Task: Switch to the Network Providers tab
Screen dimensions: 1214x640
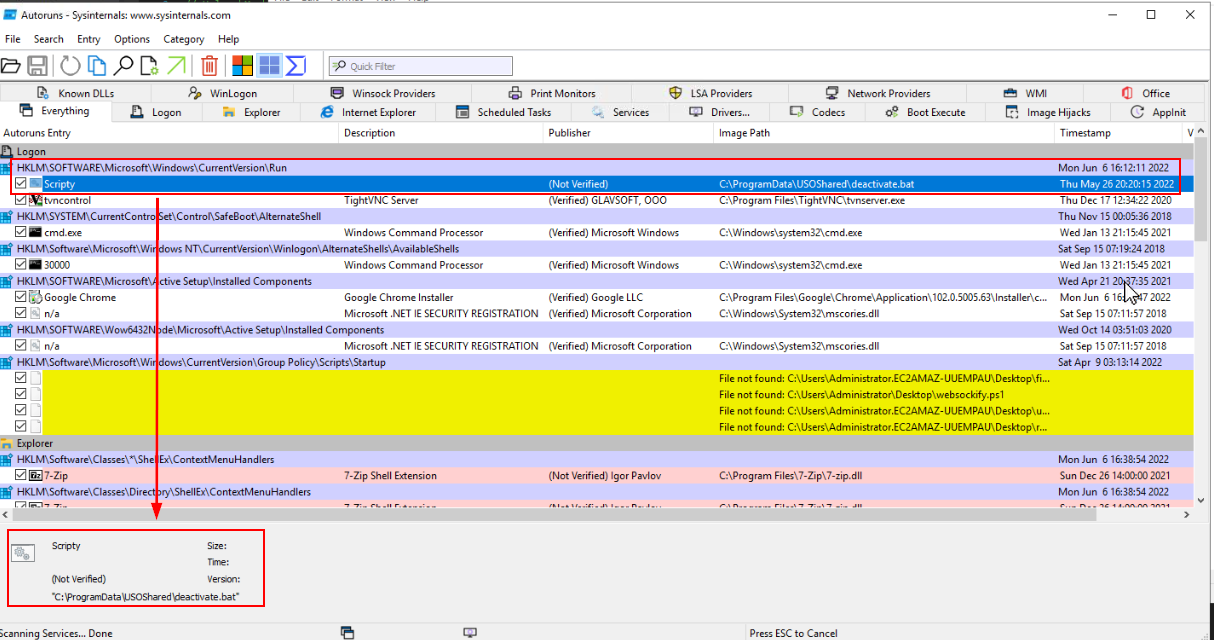Action: point(878,93)
